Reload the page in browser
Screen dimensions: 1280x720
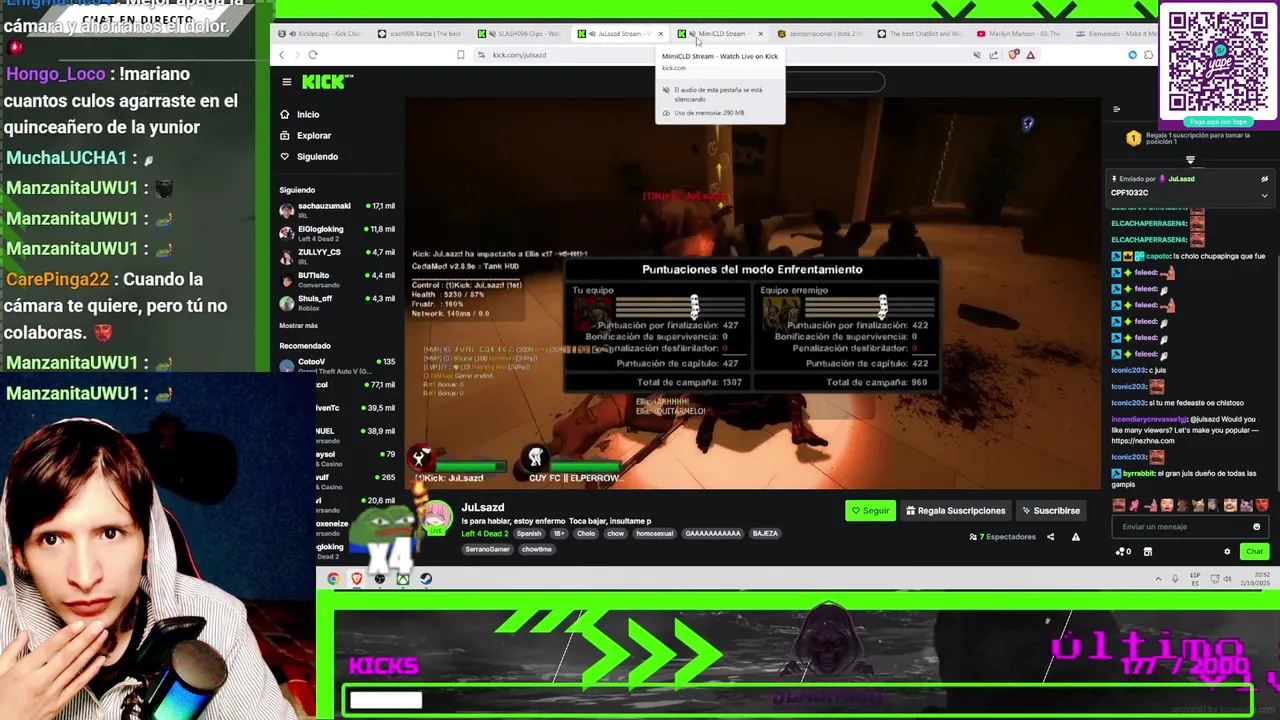click(313, 55)
